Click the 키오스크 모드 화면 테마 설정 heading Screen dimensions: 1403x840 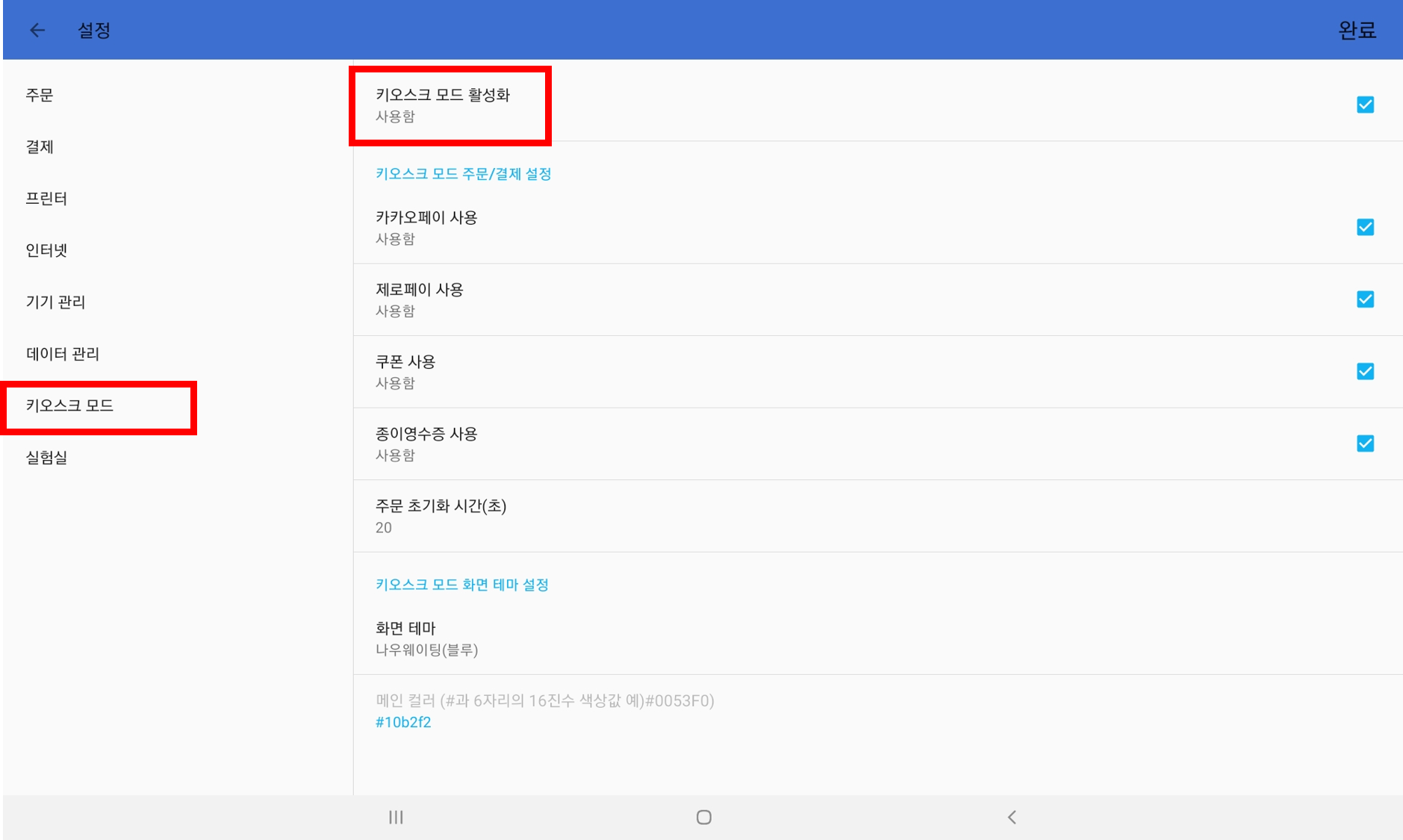(461, 585)
